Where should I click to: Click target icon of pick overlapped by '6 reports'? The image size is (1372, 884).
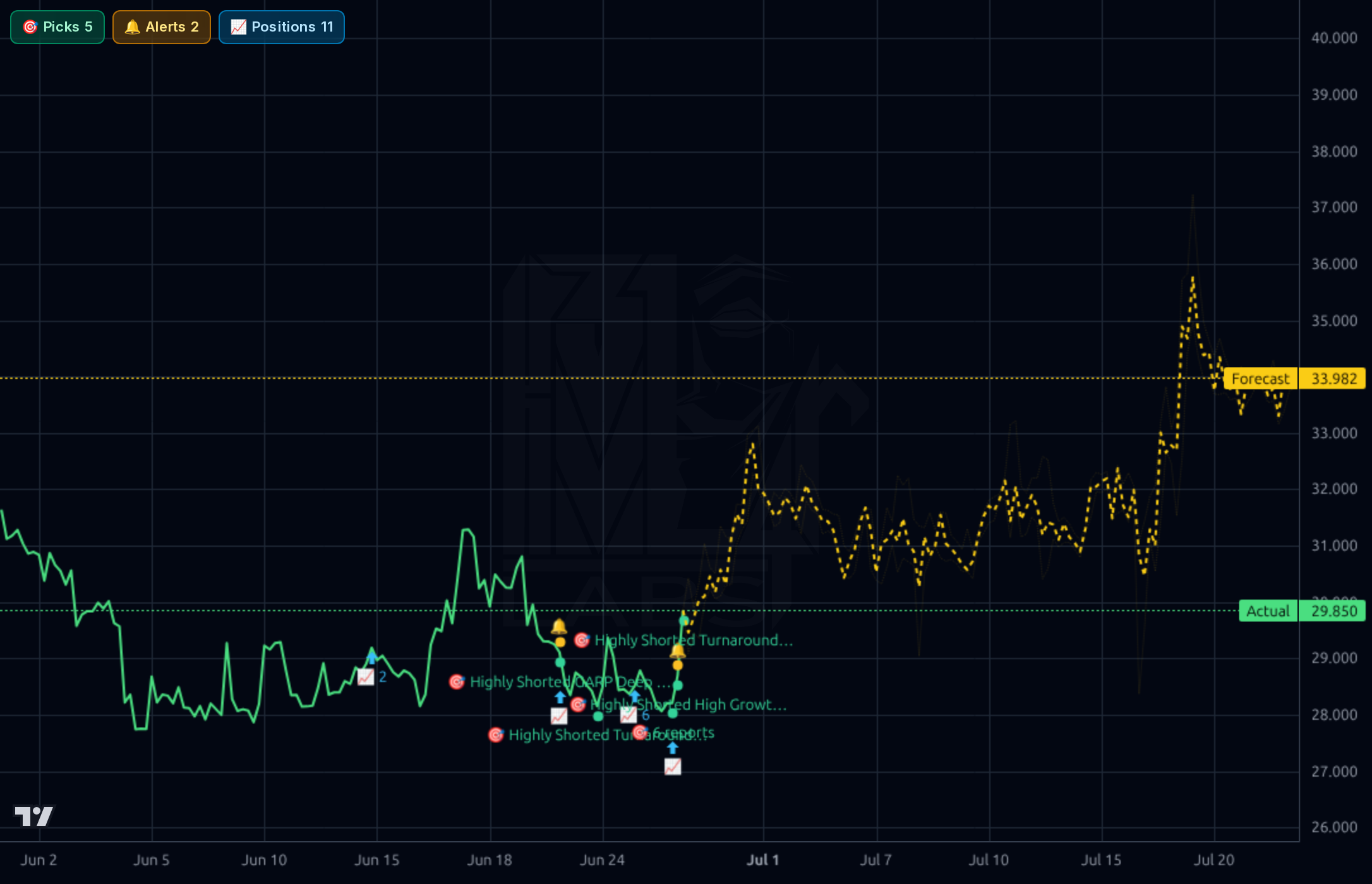coord(496,735)
